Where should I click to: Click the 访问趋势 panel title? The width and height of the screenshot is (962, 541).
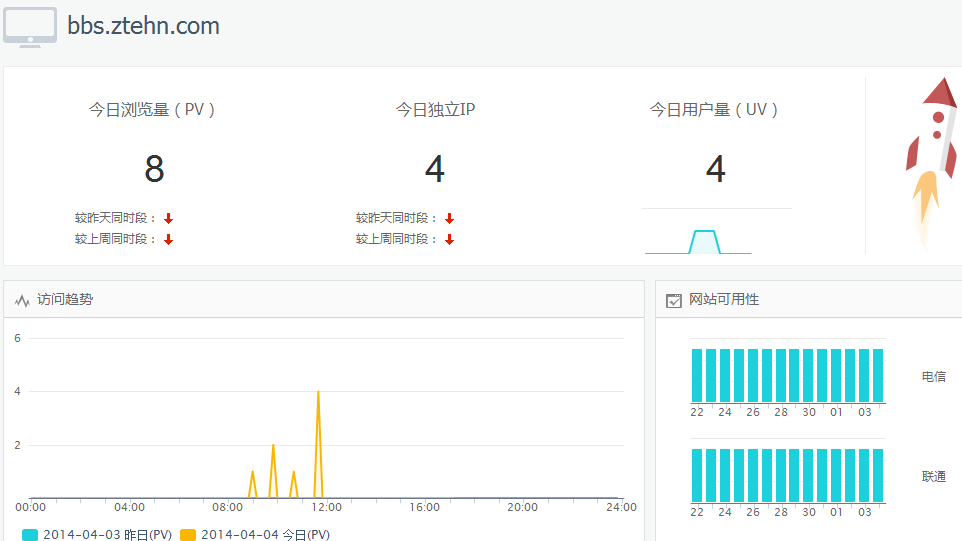(65, 299)
